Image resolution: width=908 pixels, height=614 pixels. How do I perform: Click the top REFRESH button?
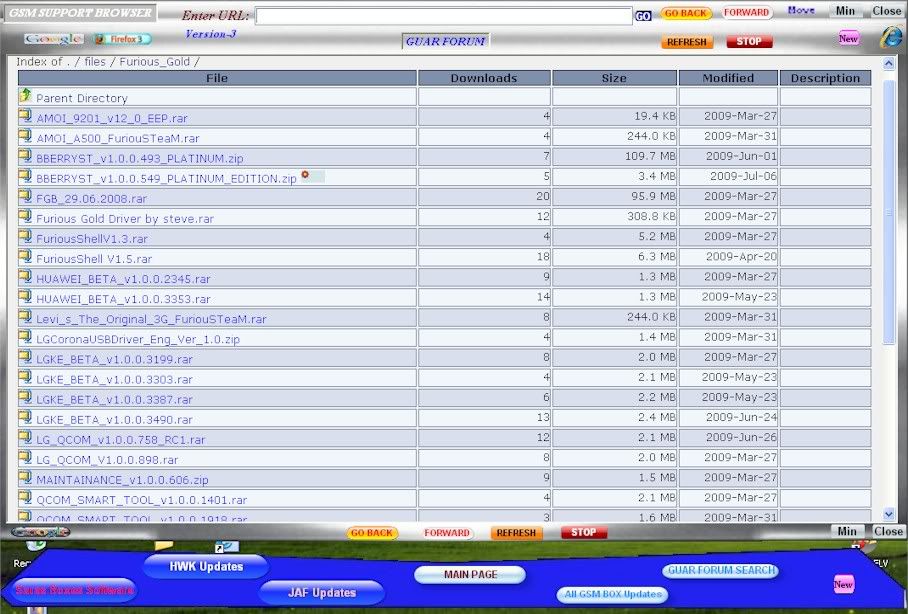[x=687, y=42]
